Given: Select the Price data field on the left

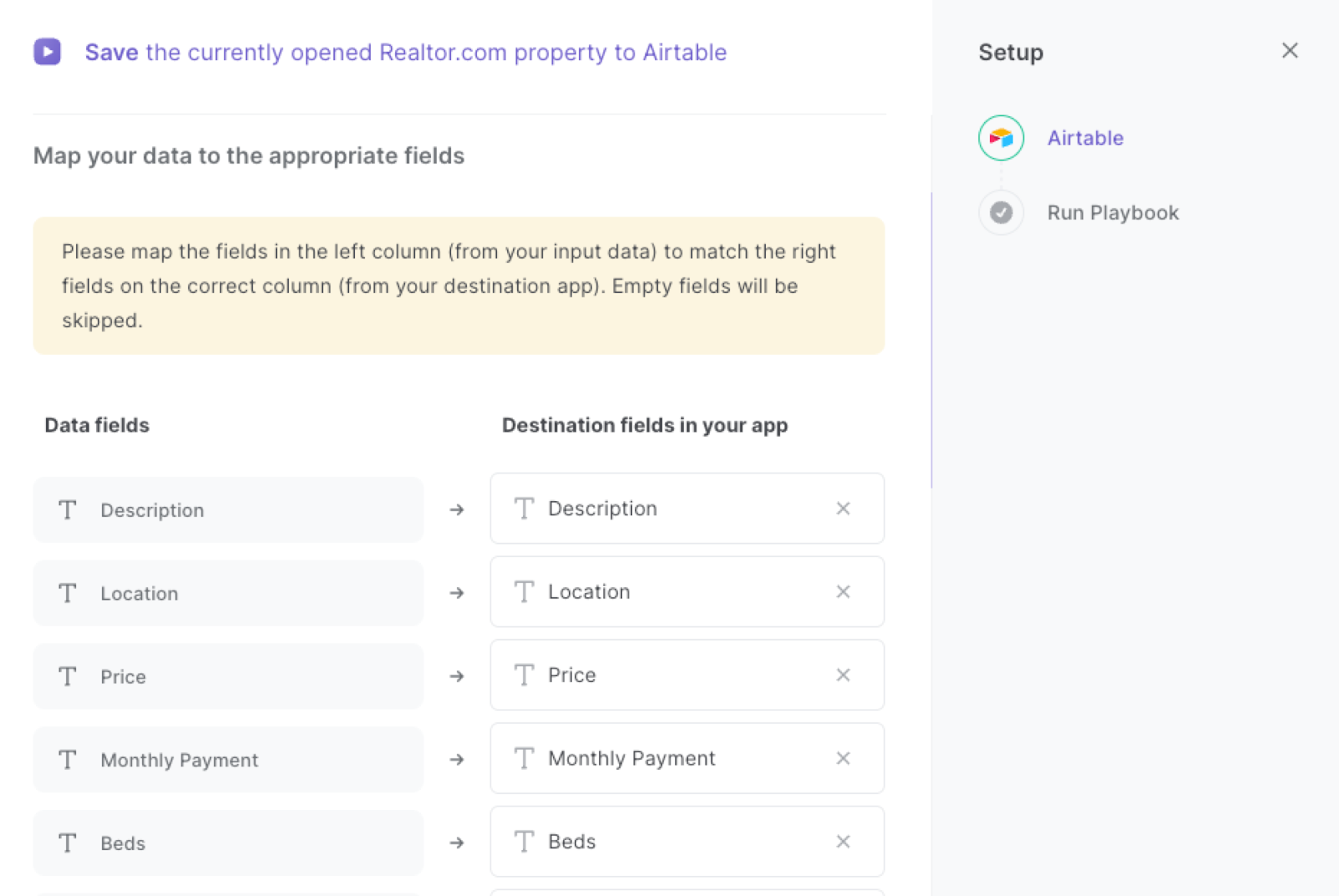Looking at the screenshot, I should pos(228,676).
